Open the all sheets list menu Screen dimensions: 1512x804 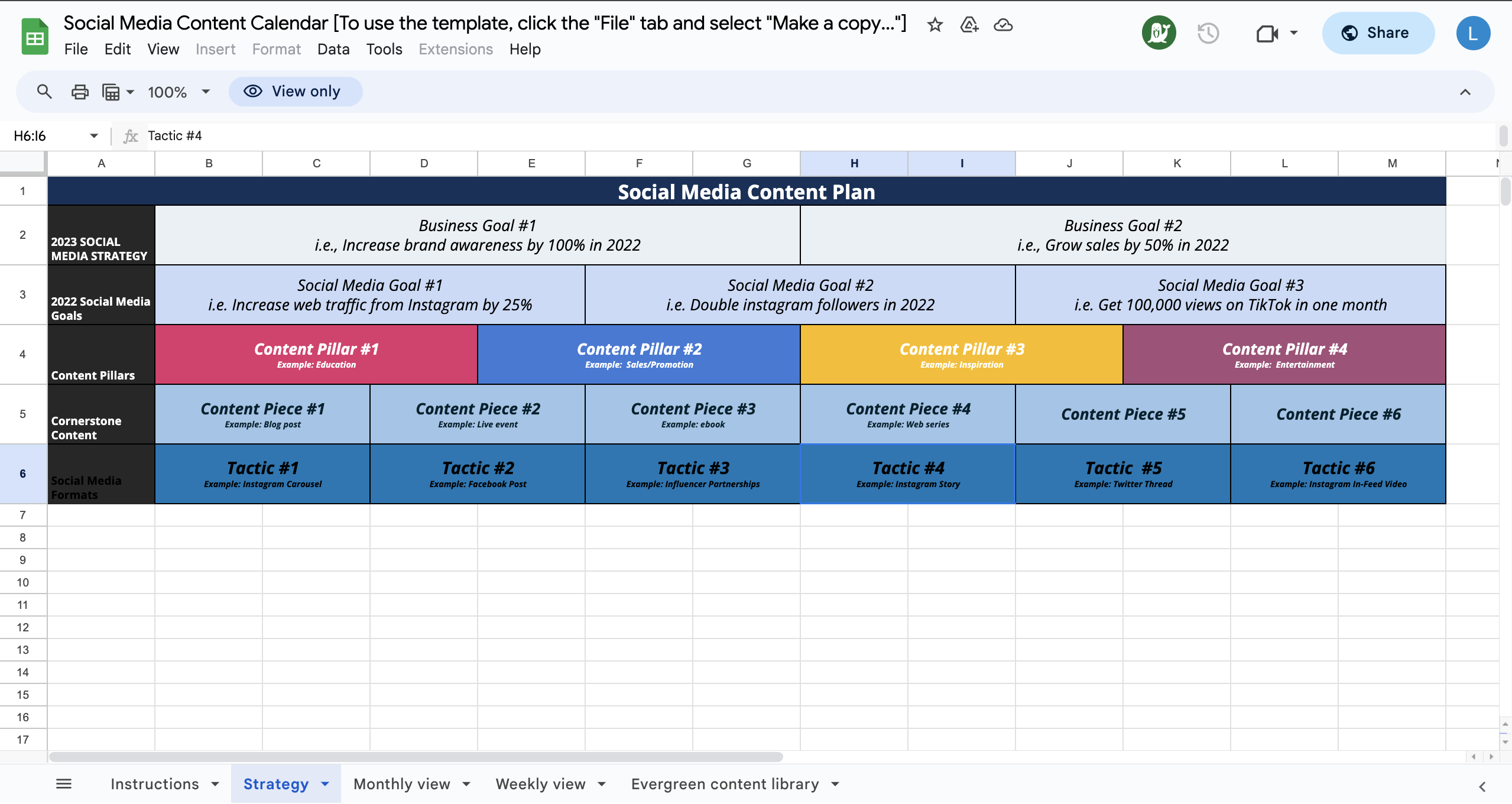click(64, 783)
